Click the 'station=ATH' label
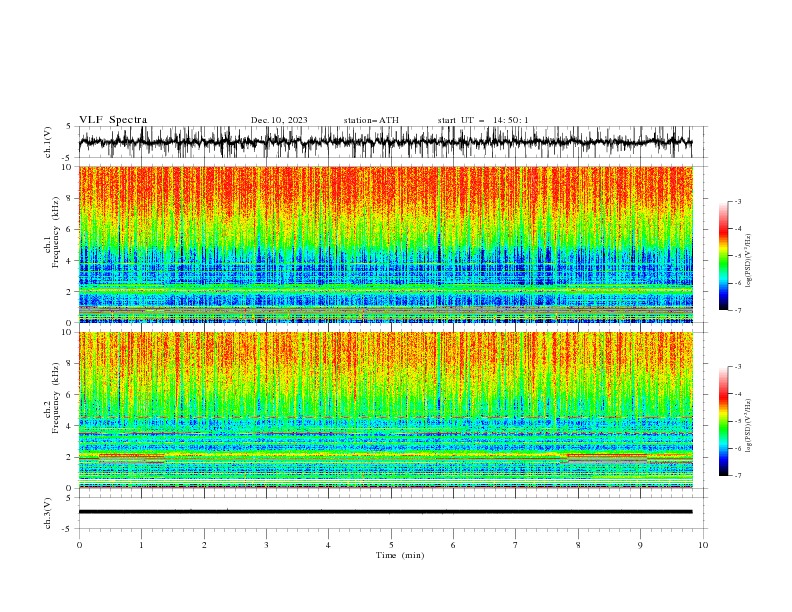This screenshot has width=792, height=612. (371, 120)
